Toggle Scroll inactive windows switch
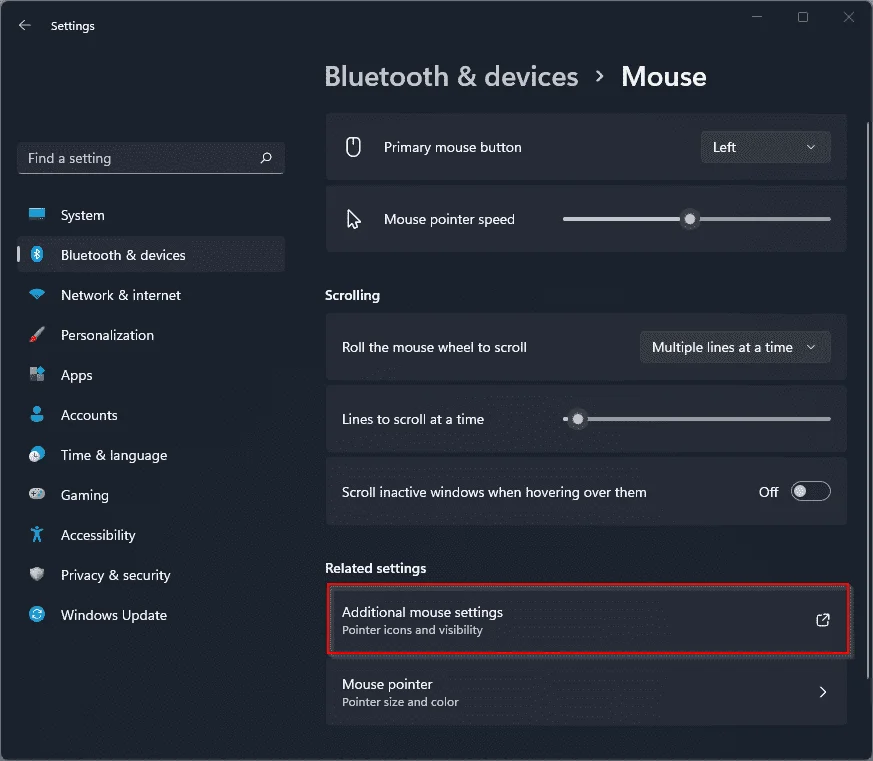The image size is (873, 761). click(811, 492)
